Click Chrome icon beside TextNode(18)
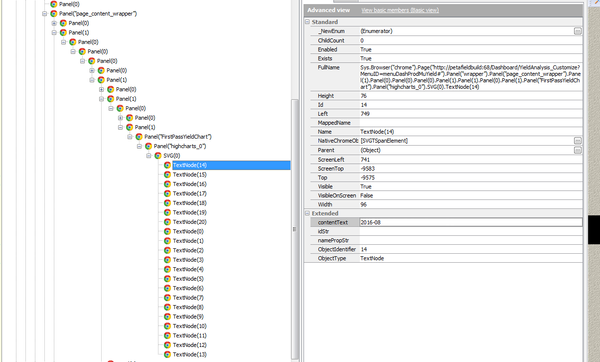Screen dimensions: 600x362 [167, 203]
